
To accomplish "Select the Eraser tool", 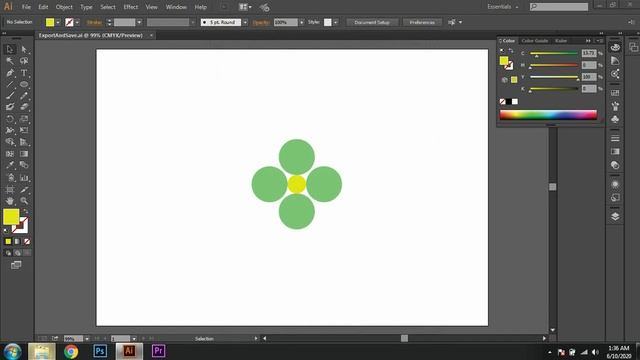I will [24, 107].
